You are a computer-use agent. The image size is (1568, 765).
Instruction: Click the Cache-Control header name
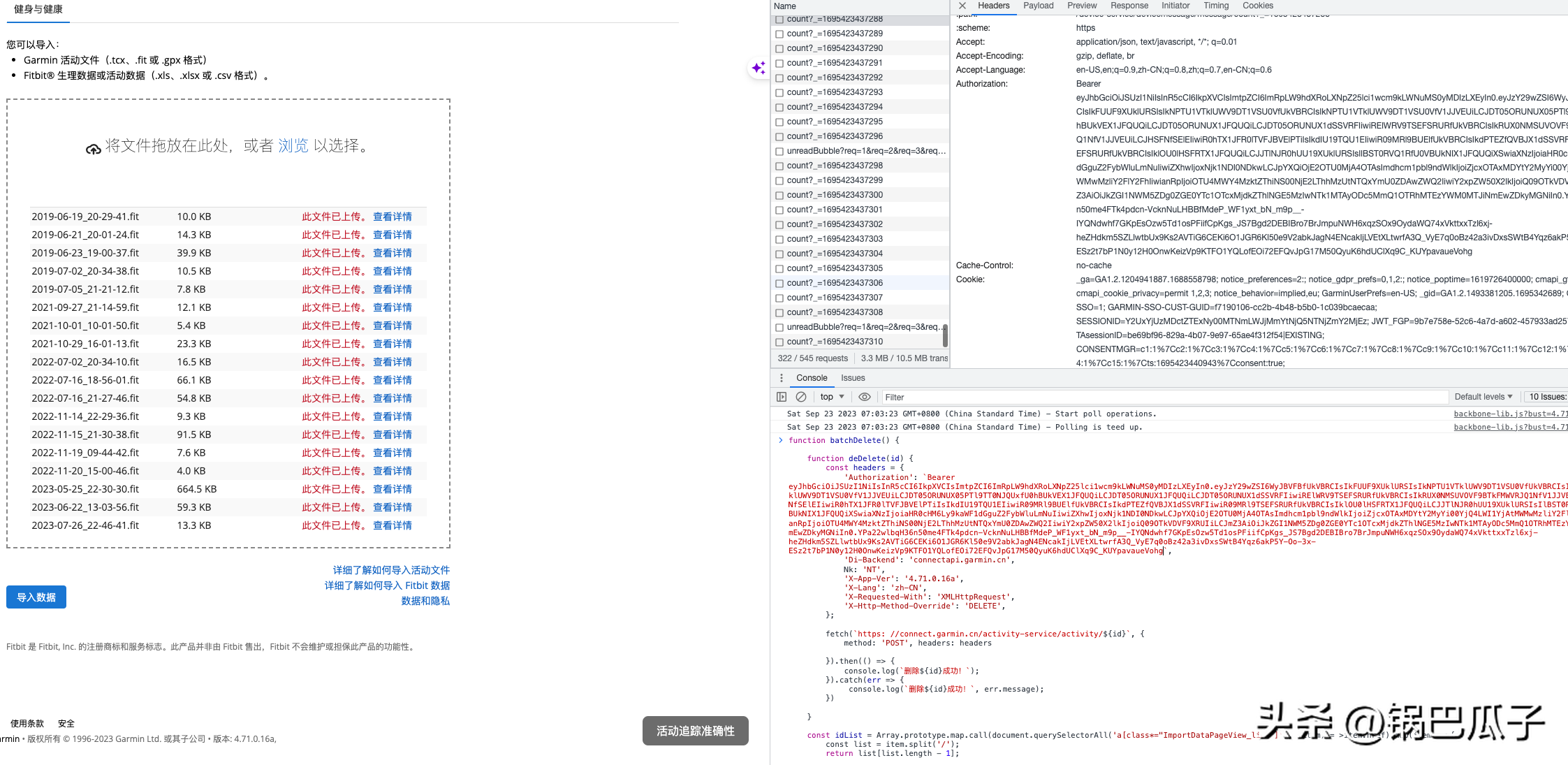click(984, 265)
